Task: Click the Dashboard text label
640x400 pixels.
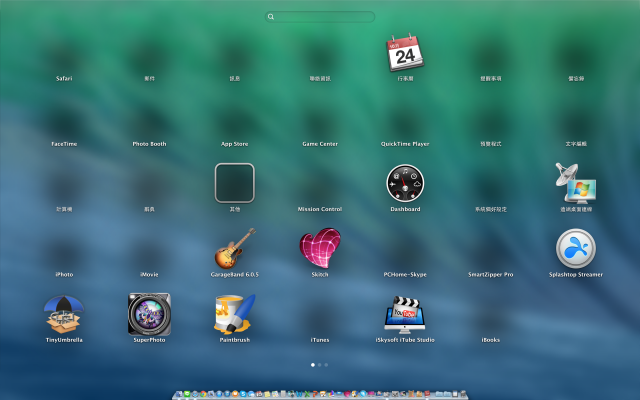Action: 405,209
